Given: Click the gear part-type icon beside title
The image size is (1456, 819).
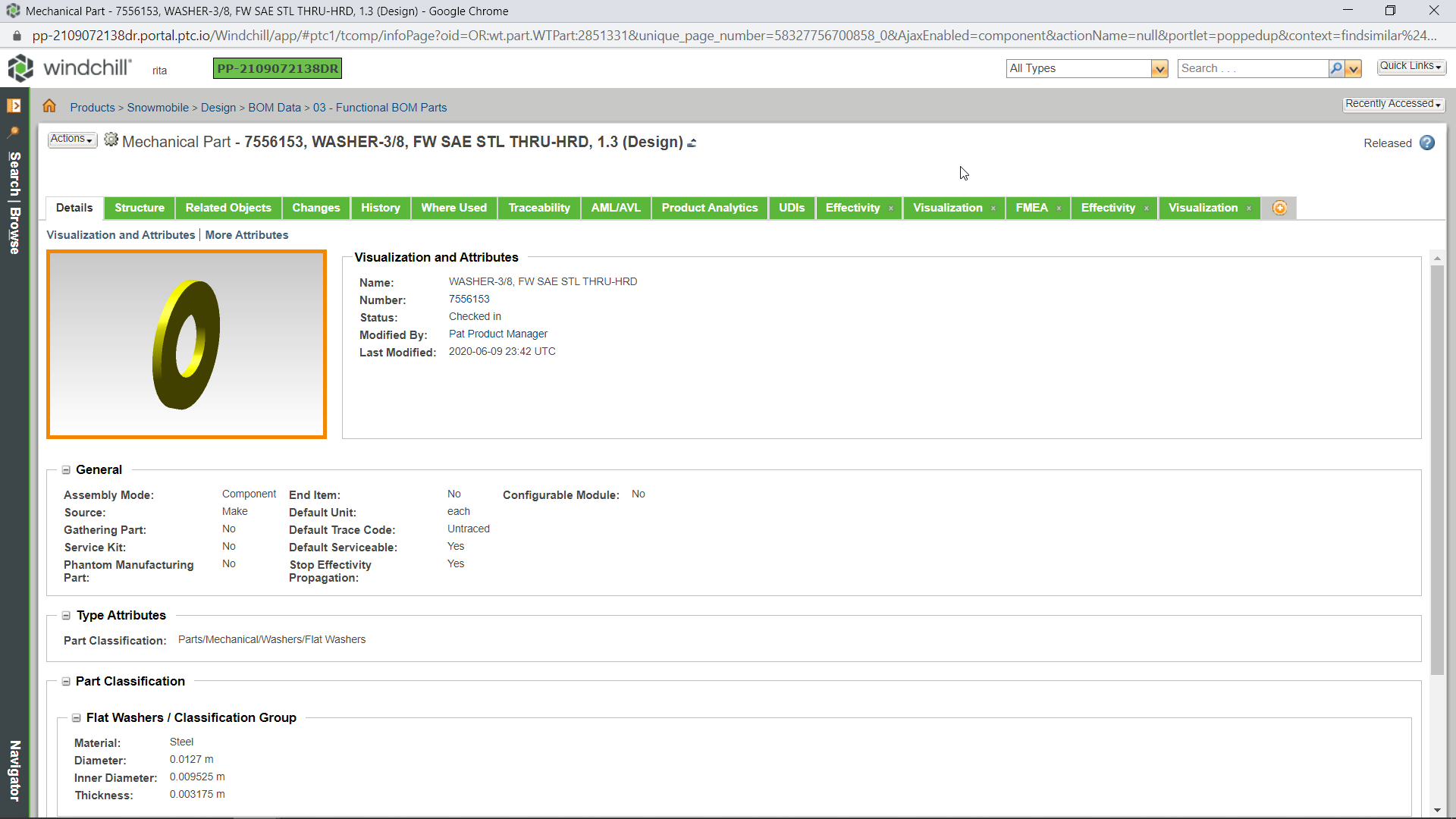Looking at the screenshot, I should pyautogui.click(x=111, y=140).
